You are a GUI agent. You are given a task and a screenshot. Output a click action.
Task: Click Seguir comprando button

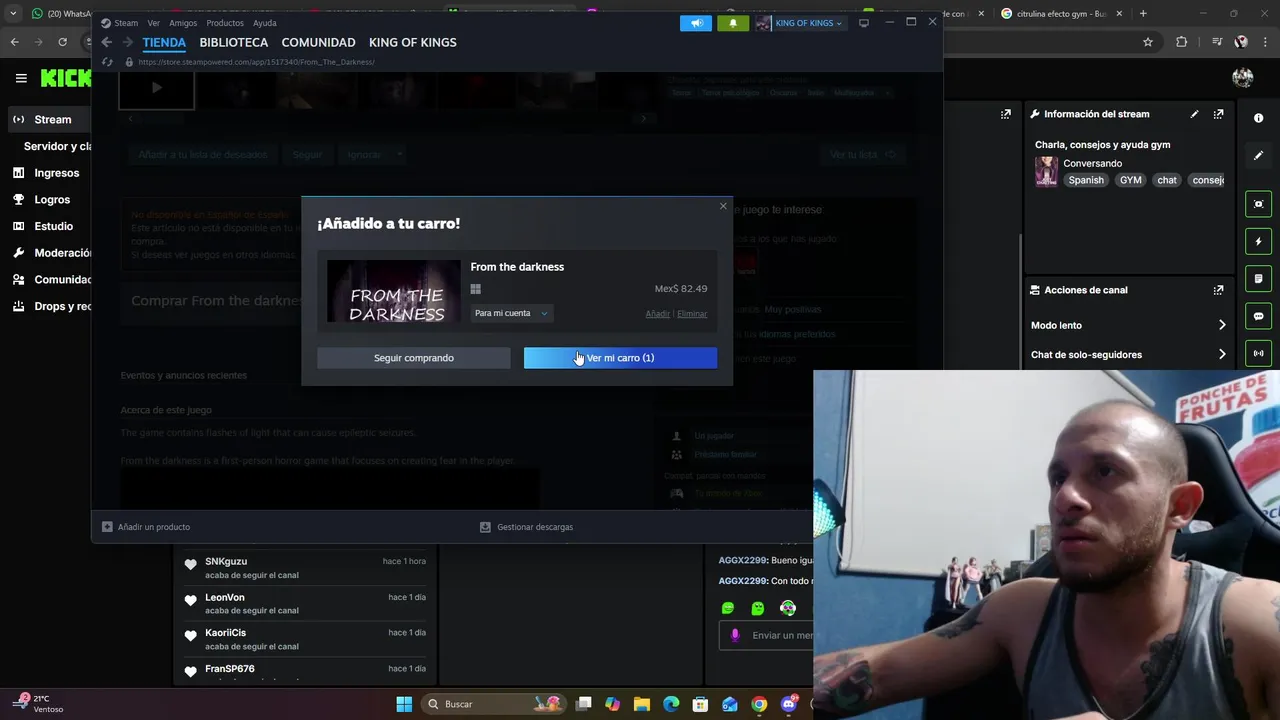coord(413,358)
